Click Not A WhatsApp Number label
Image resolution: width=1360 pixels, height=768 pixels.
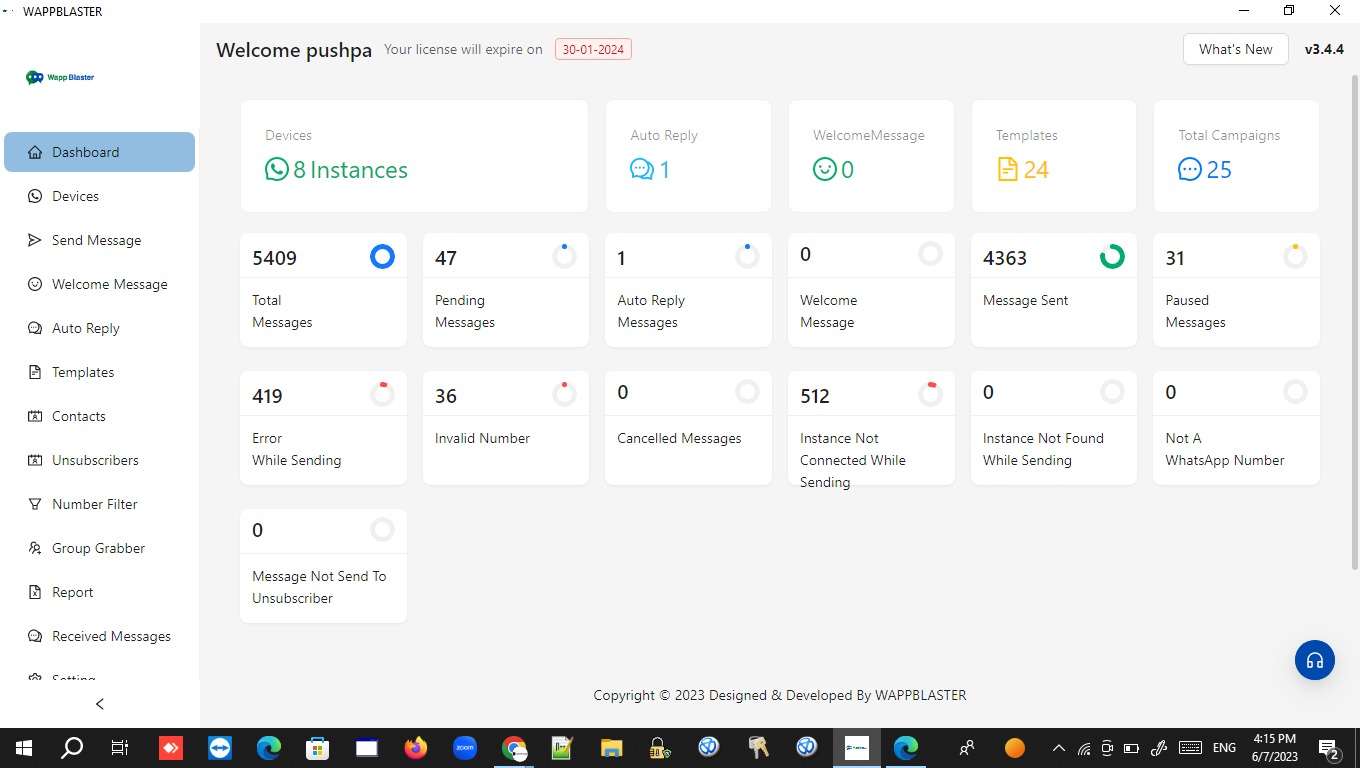point(1225,449)
